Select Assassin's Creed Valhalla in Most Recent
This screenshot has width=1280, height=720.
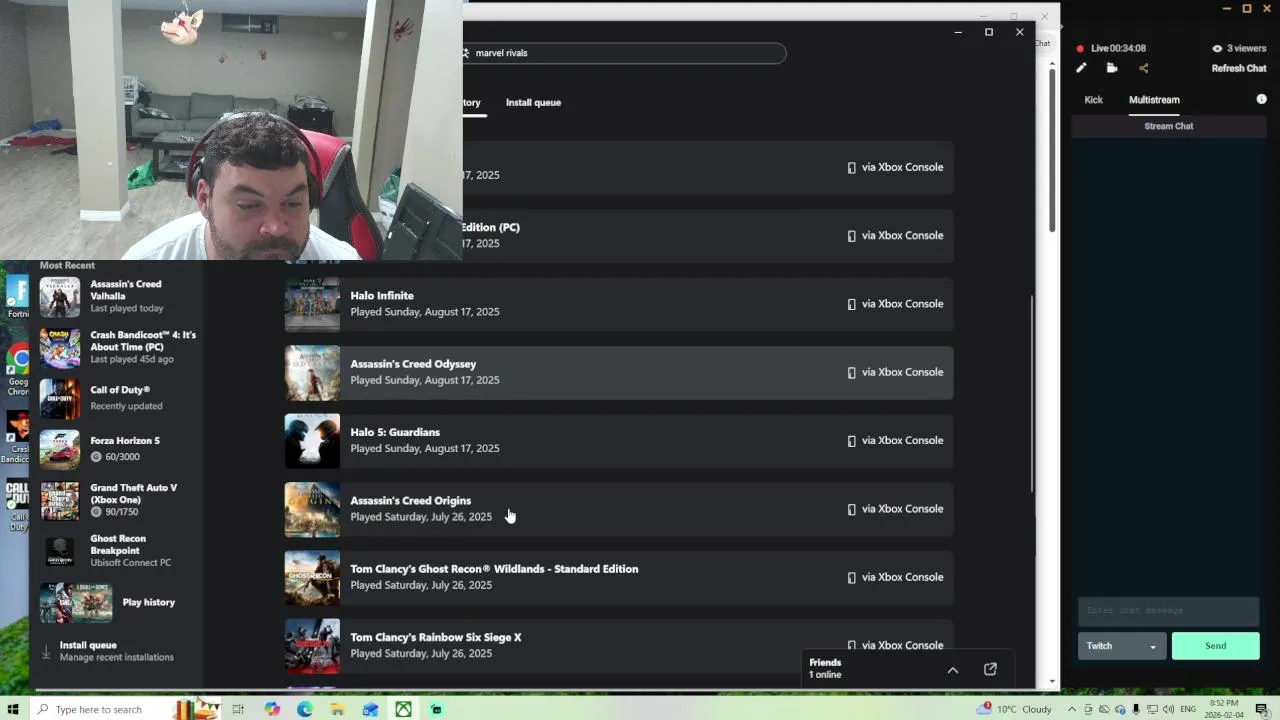pos(118,296)
